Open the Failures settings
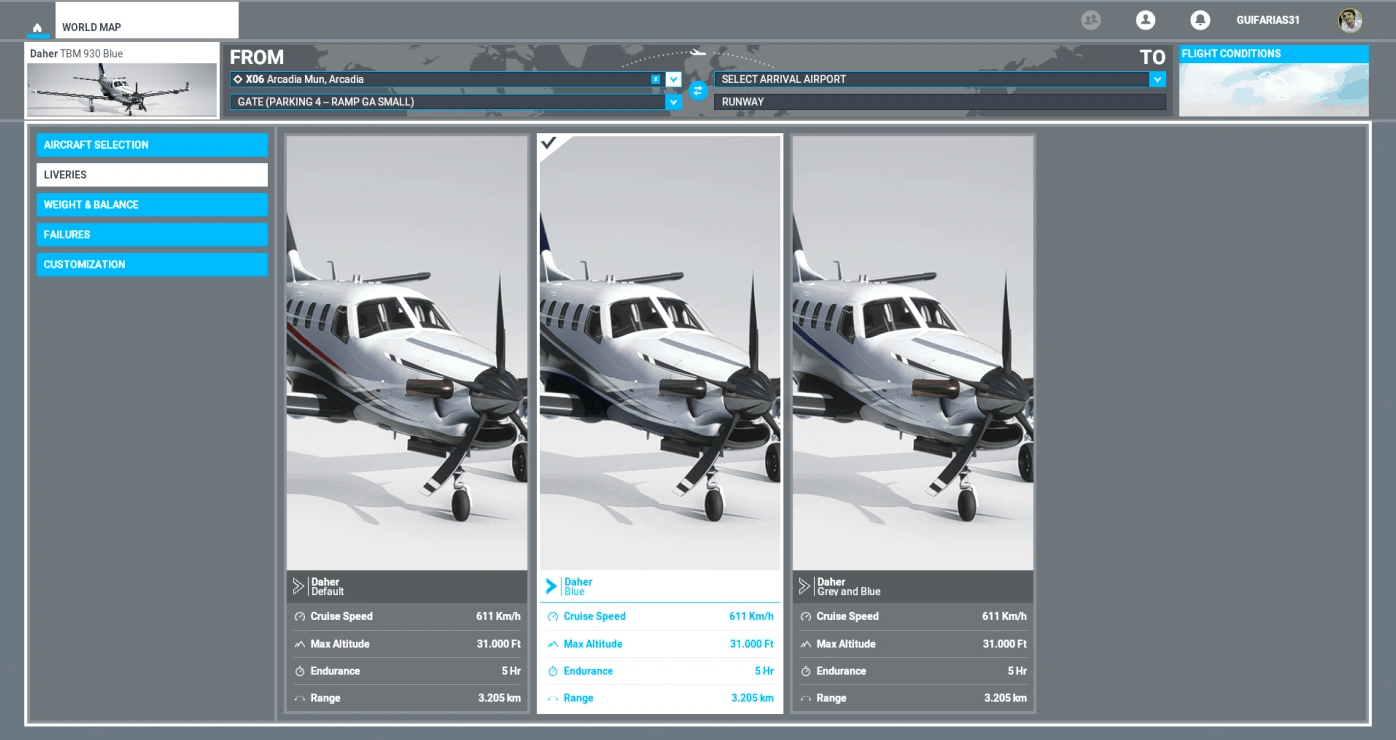Image resolution: width=1396 pixels, height=740 pixels. [152, 235]
